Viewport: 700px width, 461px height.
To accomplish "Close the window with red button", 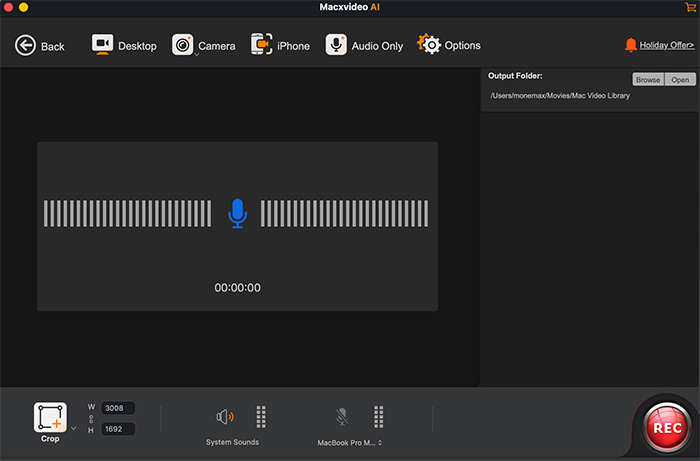I will pyautogui.click(x=8, y=7).
